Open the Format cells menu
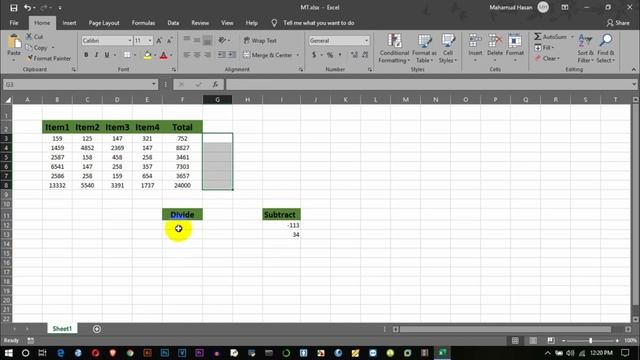The height and width of the screenshot is (360, 640). click(x=515, y=48)
